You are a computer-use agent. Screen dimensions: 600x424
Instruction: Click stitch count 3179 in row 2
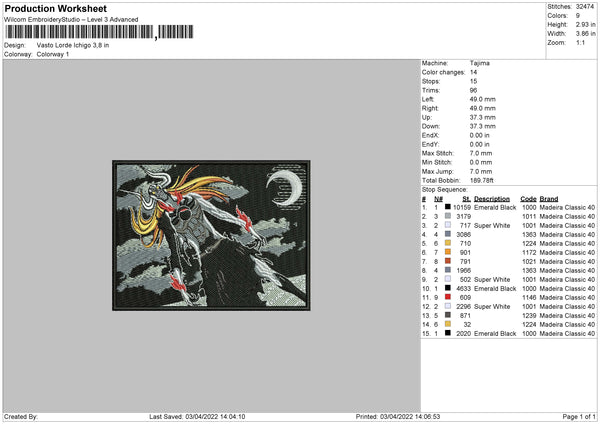(x=463, y=217)
